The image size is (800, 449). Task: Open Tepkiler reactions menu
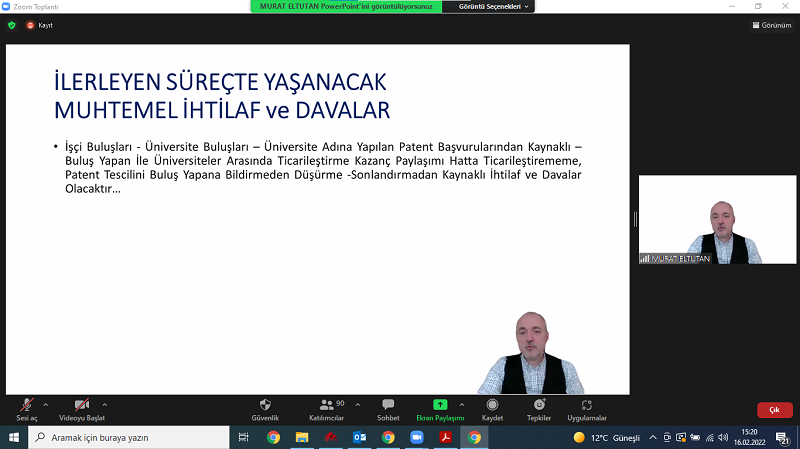point(539,405)
